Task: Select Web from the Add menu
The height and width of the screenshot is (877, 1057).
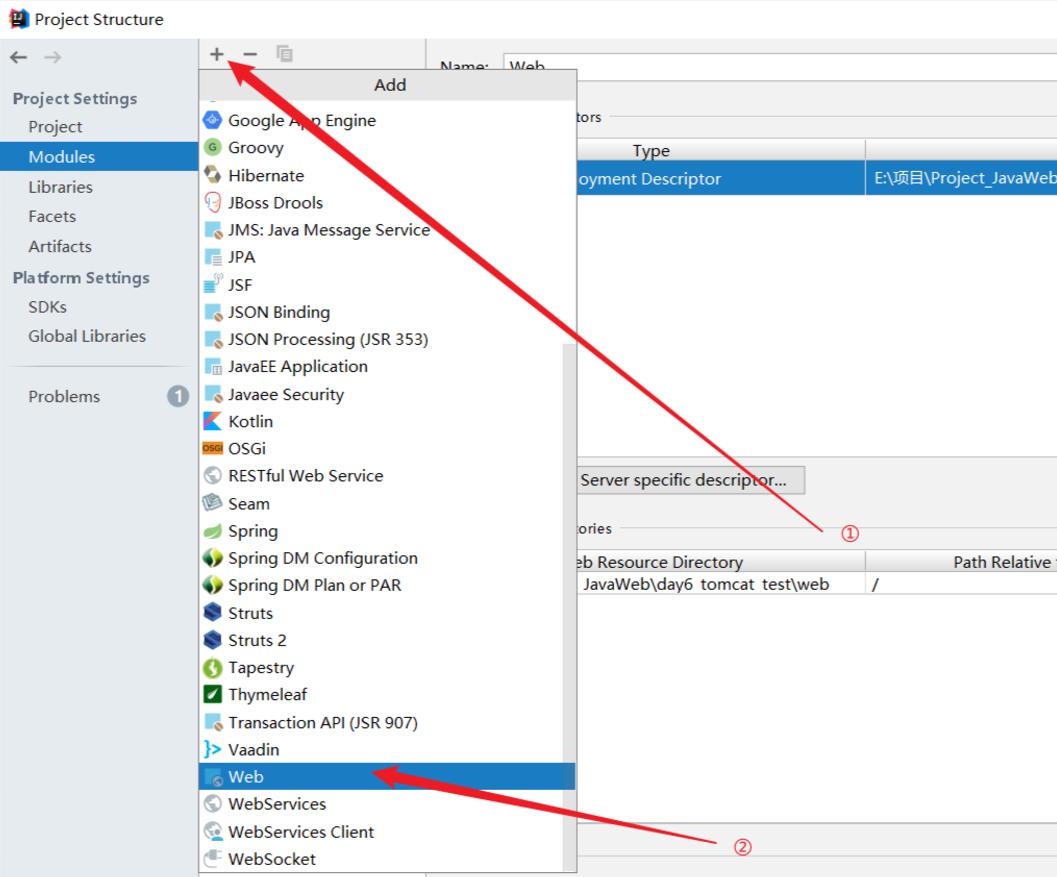Action: pos(387,777)
